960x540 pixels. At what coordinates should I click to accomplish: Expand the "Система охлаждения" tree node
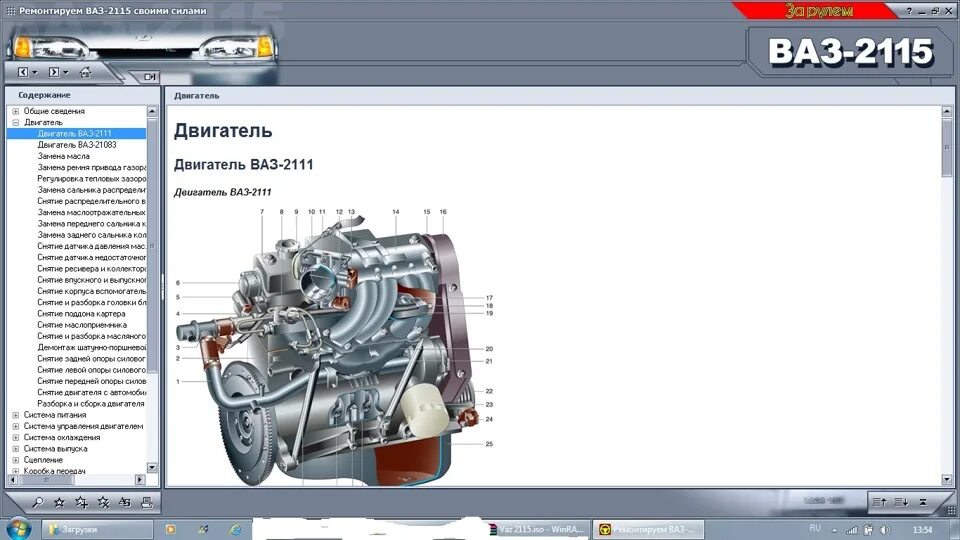[x=15, y=438]
